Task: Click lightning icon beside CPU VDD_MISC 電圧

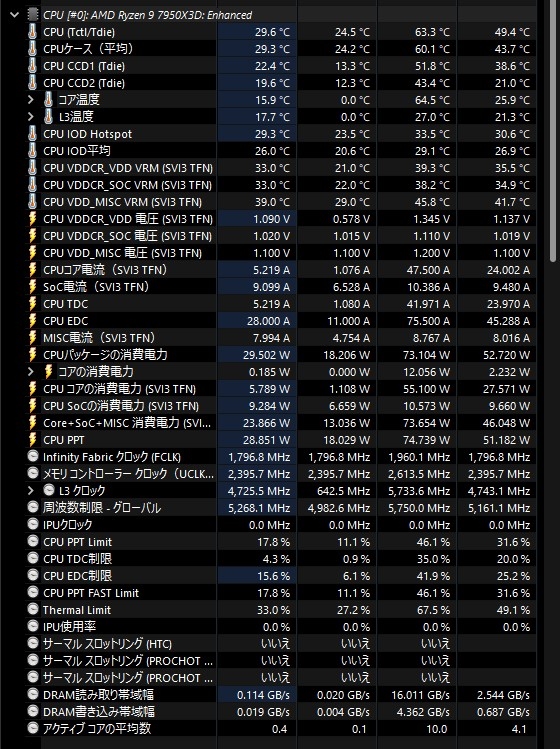Action: [32, 253]
